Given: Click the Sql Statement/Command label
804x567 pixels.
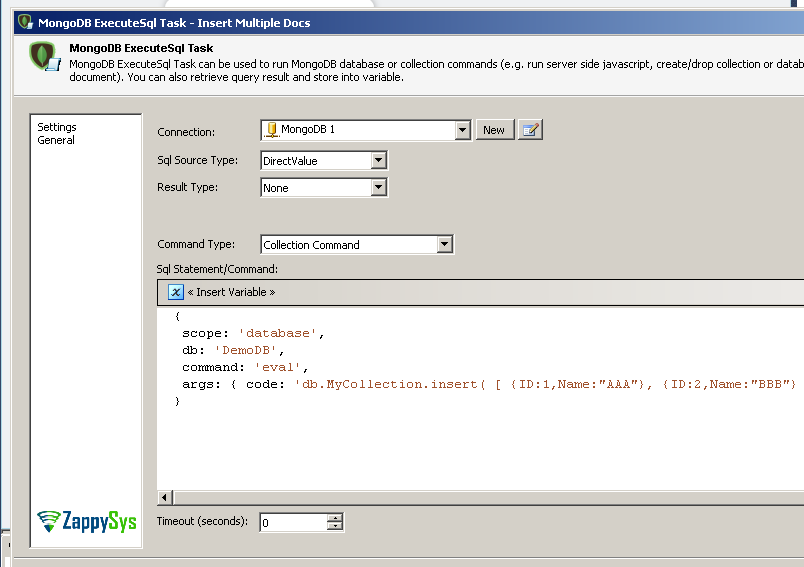Looking at the screenshot, I should coord(217,269).
